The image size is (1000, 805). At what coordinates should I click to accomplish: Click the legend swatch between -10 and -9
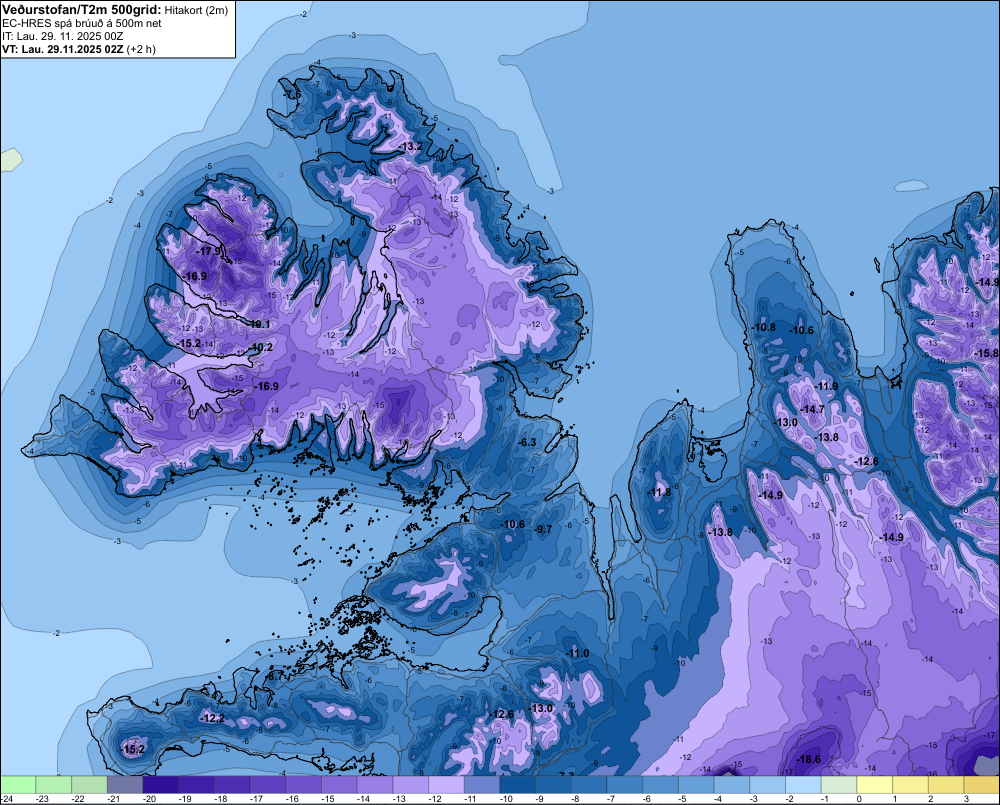(517, 784)
